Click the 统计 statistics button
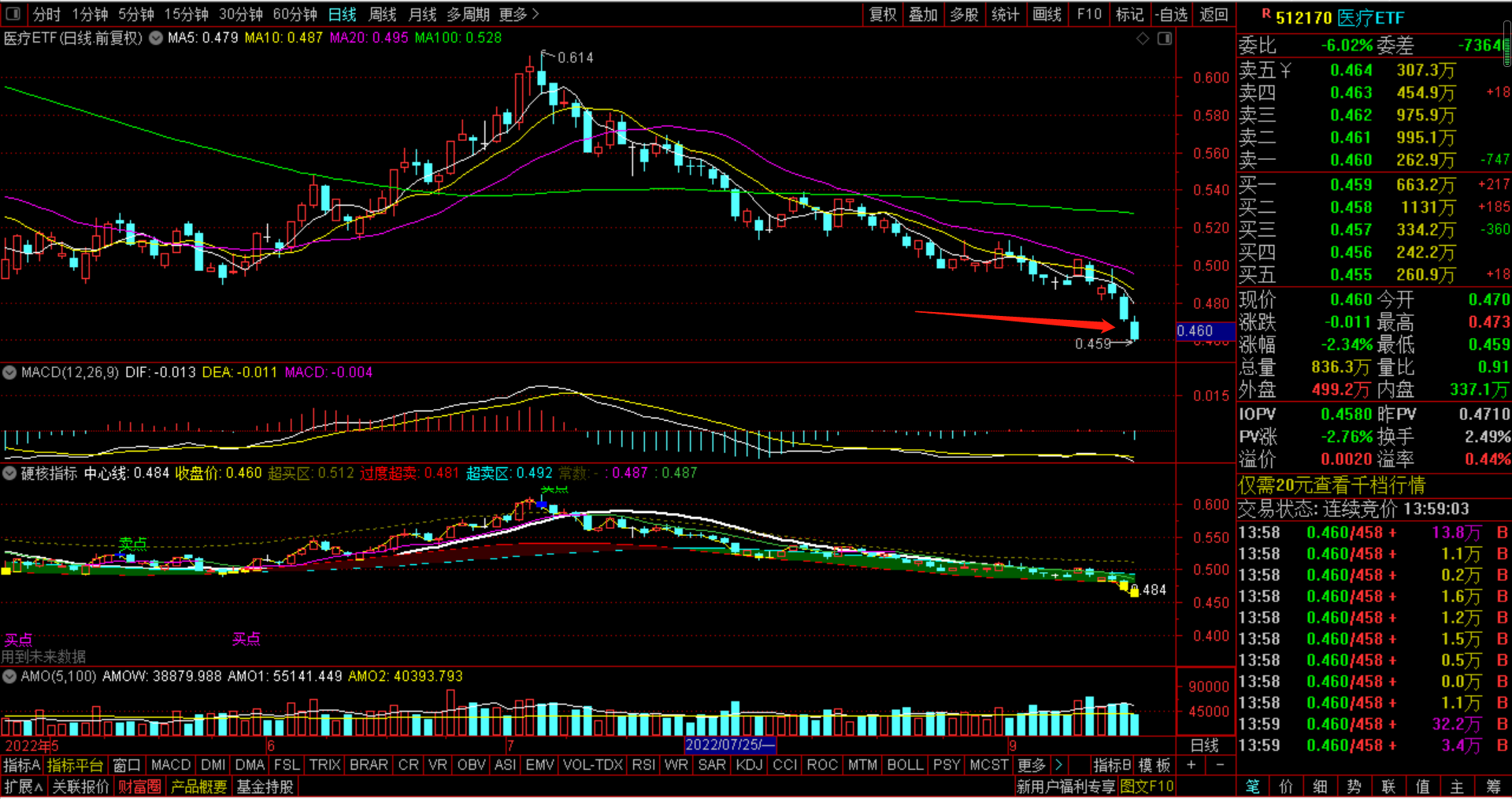Screen dimensions: 1512x799 click(1006, 14)
